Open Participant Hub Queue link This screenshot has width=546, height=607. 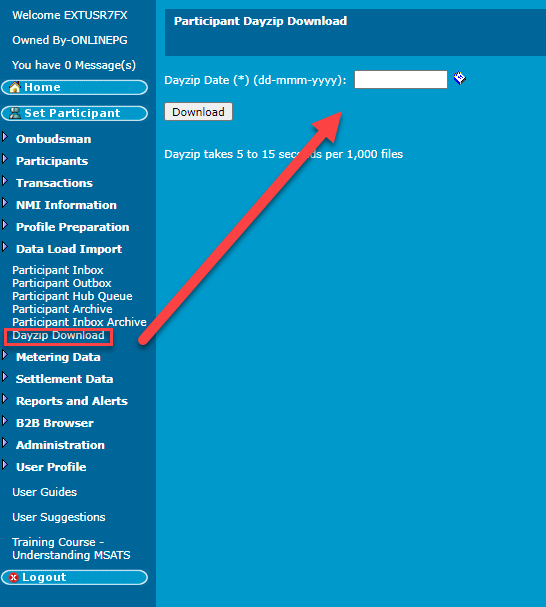72,296
